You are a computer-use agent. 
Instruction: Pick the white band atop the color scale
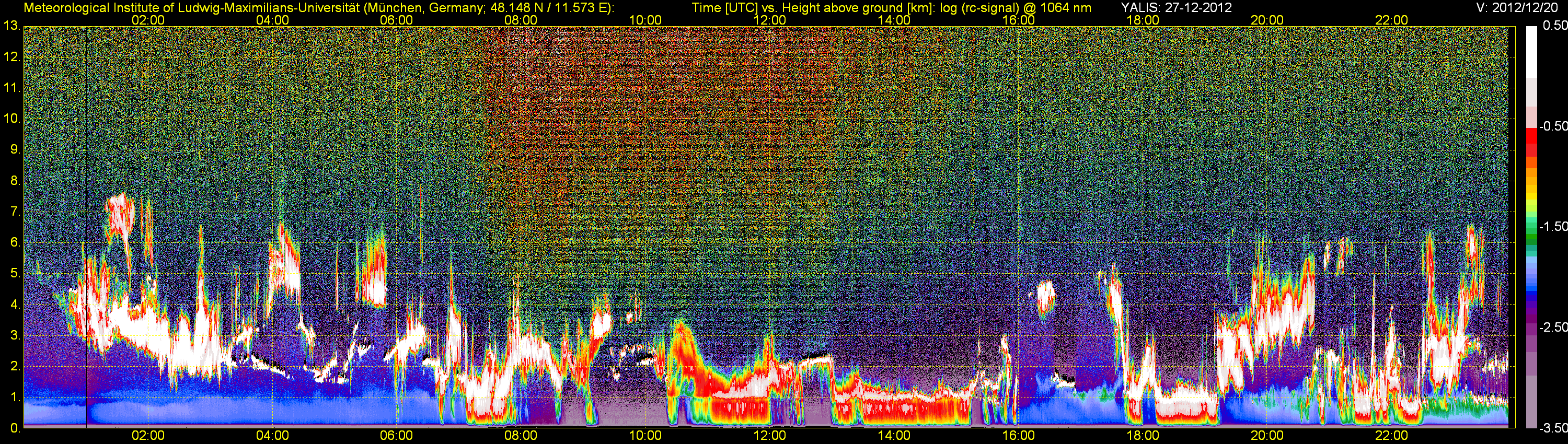coord(1531,52)
